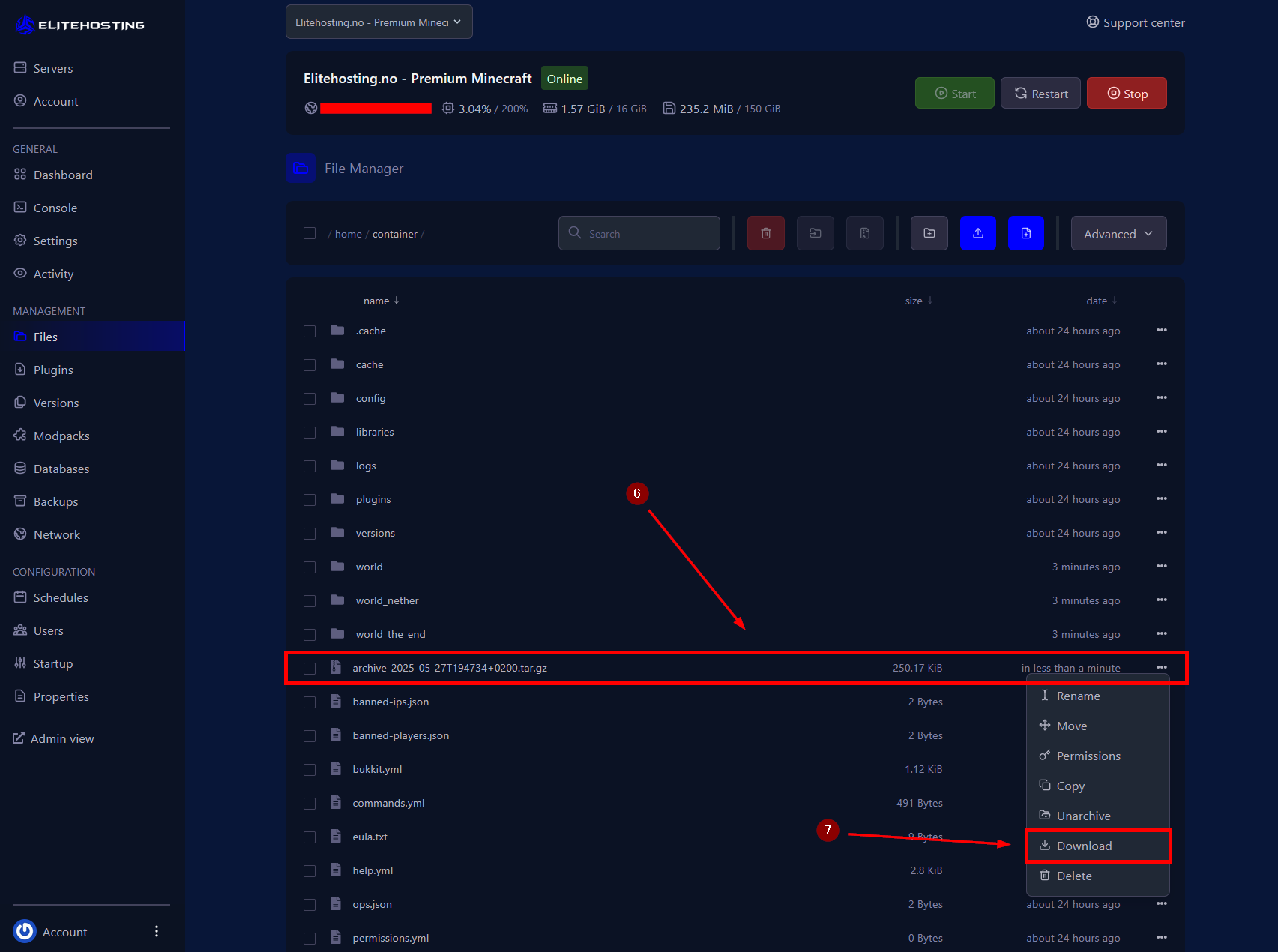The width and height of the screenshot is (1278, 952).
Task: Open Admin view external link
Action: pos(53,738)
